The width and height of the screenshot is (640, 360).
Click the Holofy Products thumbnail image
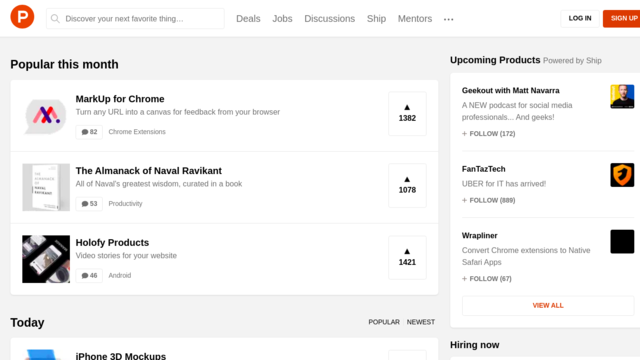46,259
